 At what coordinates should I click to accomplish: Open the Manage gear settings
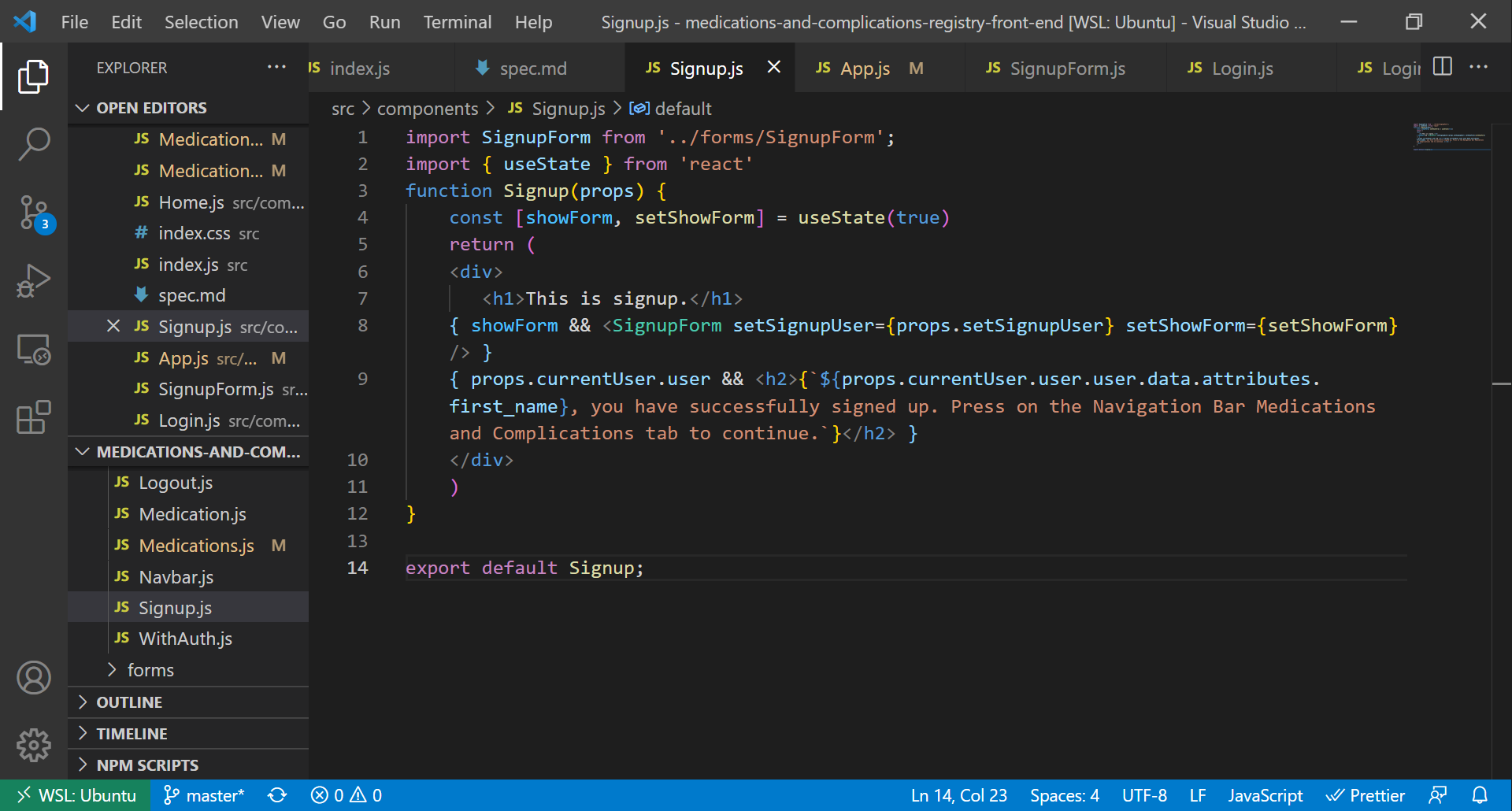(34, 745)
